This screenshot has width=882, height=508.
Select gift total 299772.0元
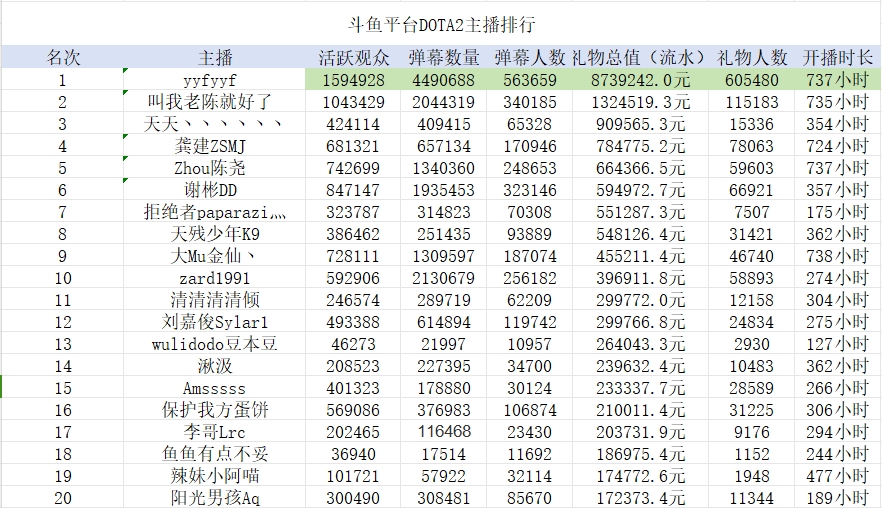[x=640, y=300]
